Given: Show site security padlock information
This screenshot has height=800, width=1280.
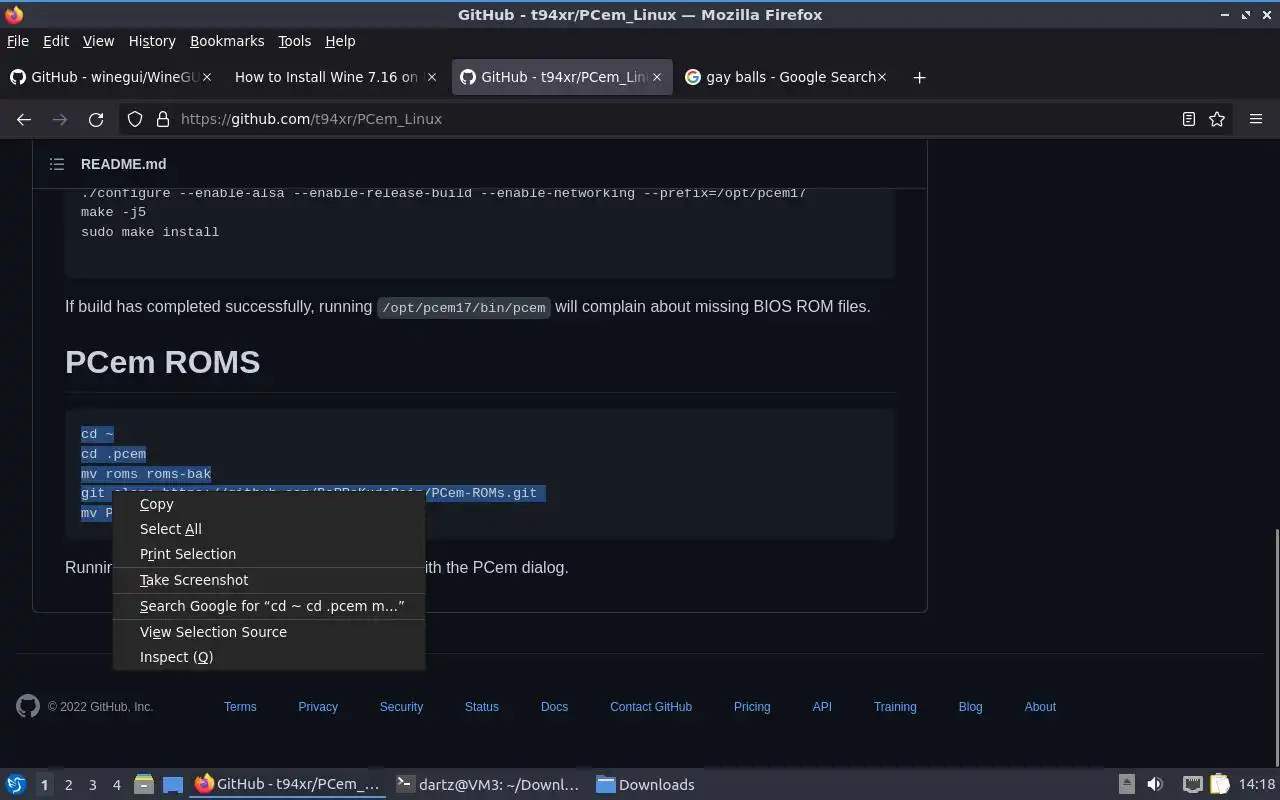Looking at the screenshot, I should click(162, 119).
